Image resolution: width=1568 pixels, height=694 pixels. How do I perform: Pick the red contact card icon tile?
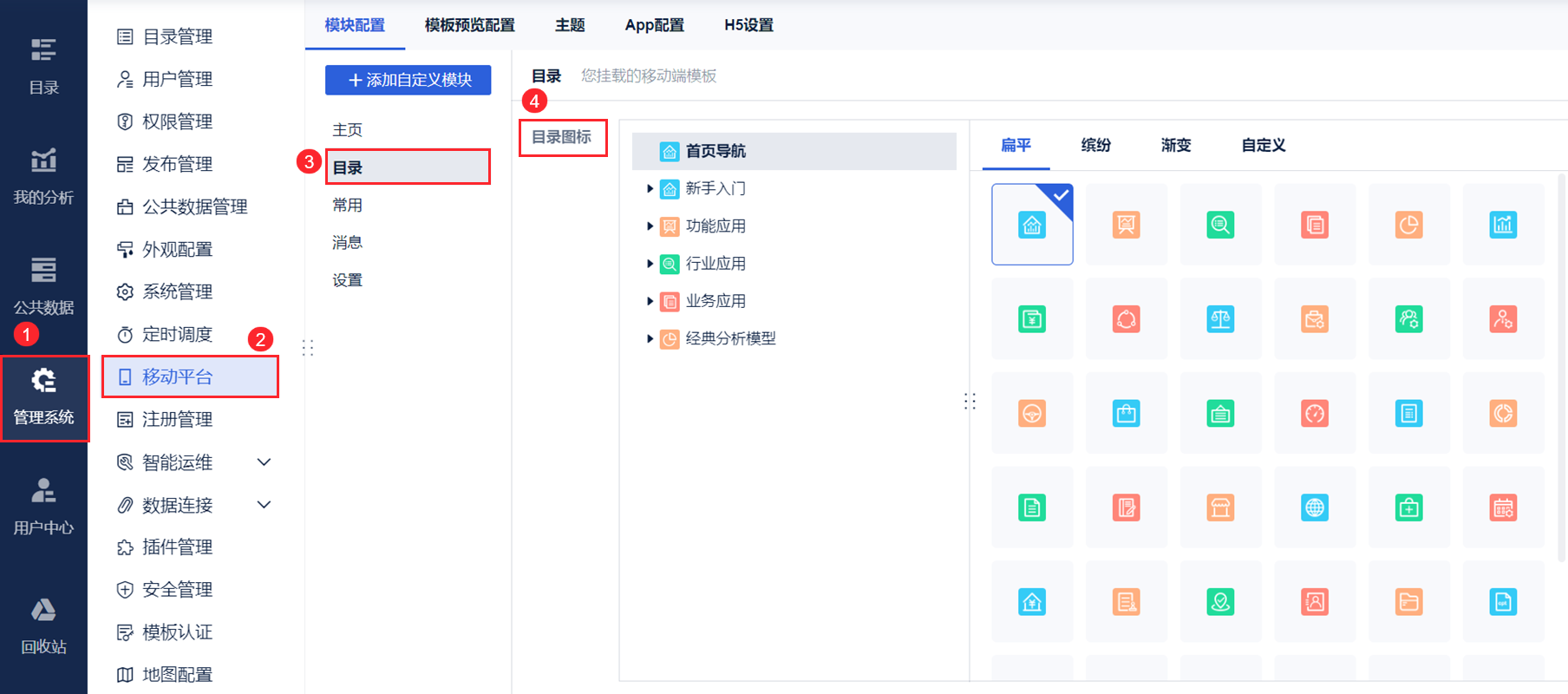1315,602
